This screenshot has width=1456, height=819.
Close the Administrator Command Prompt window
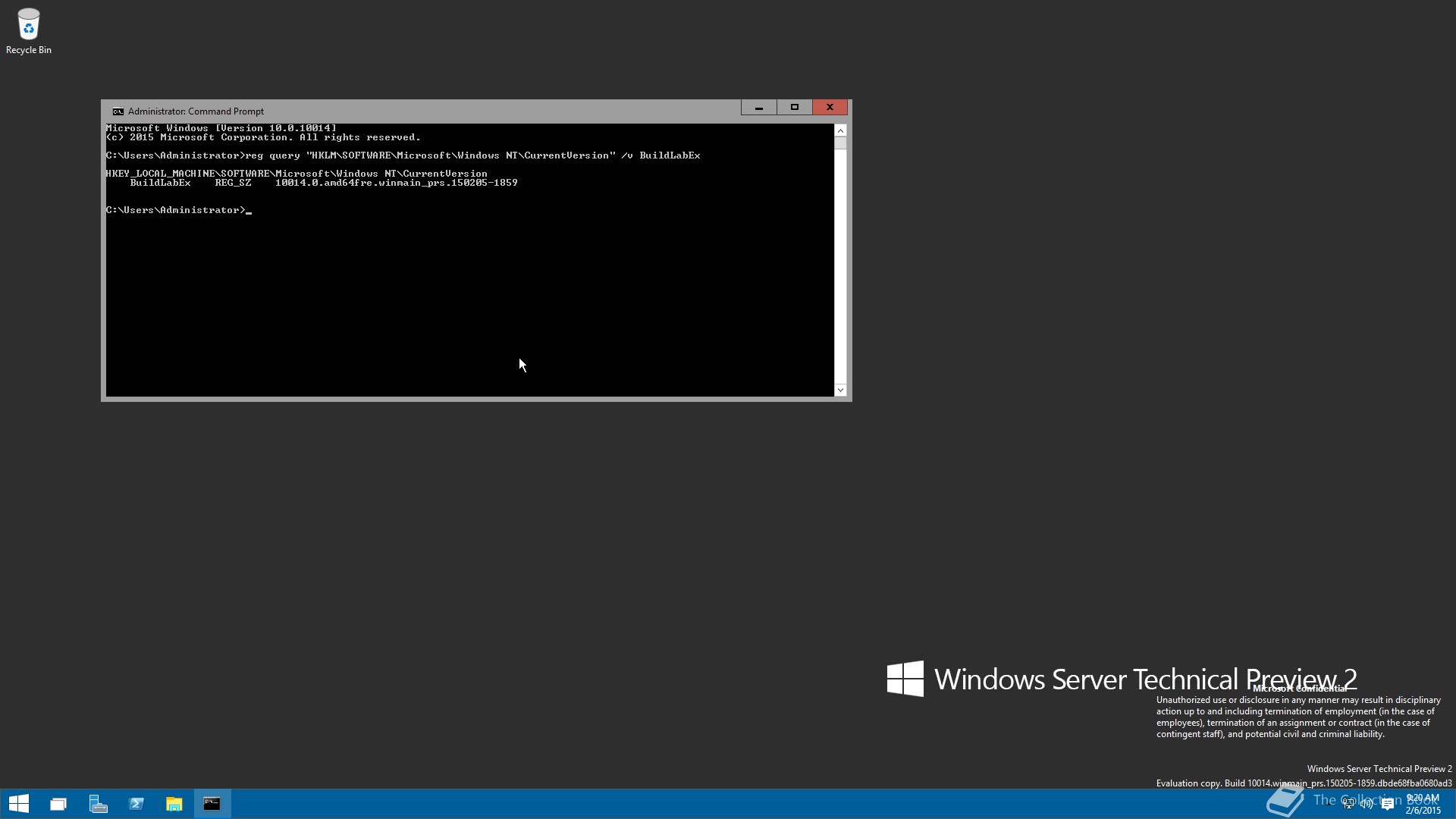tap(830, 108)
